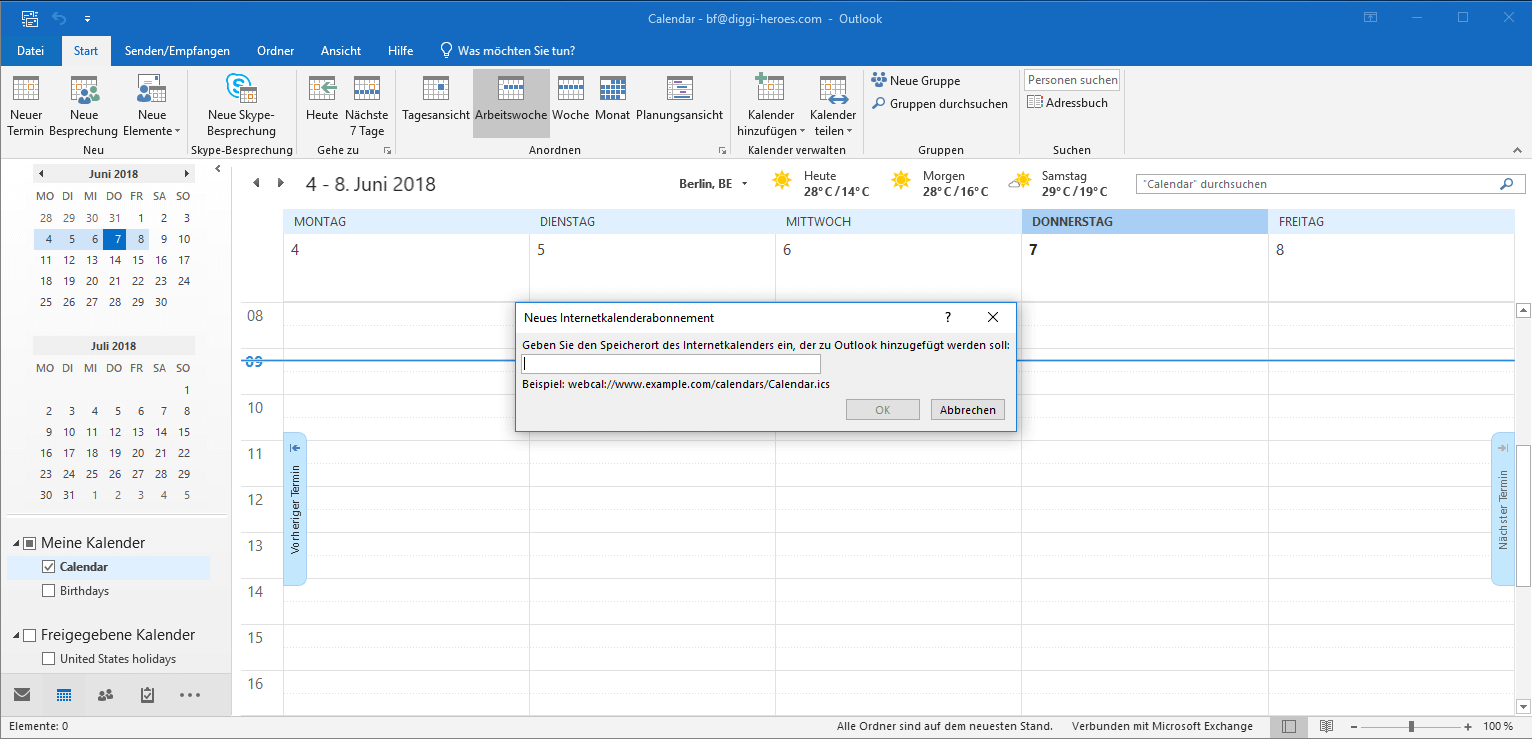The image size is (1532, 739).
Task: Switch to reading view in status bar
Action: click(1326, 727)
